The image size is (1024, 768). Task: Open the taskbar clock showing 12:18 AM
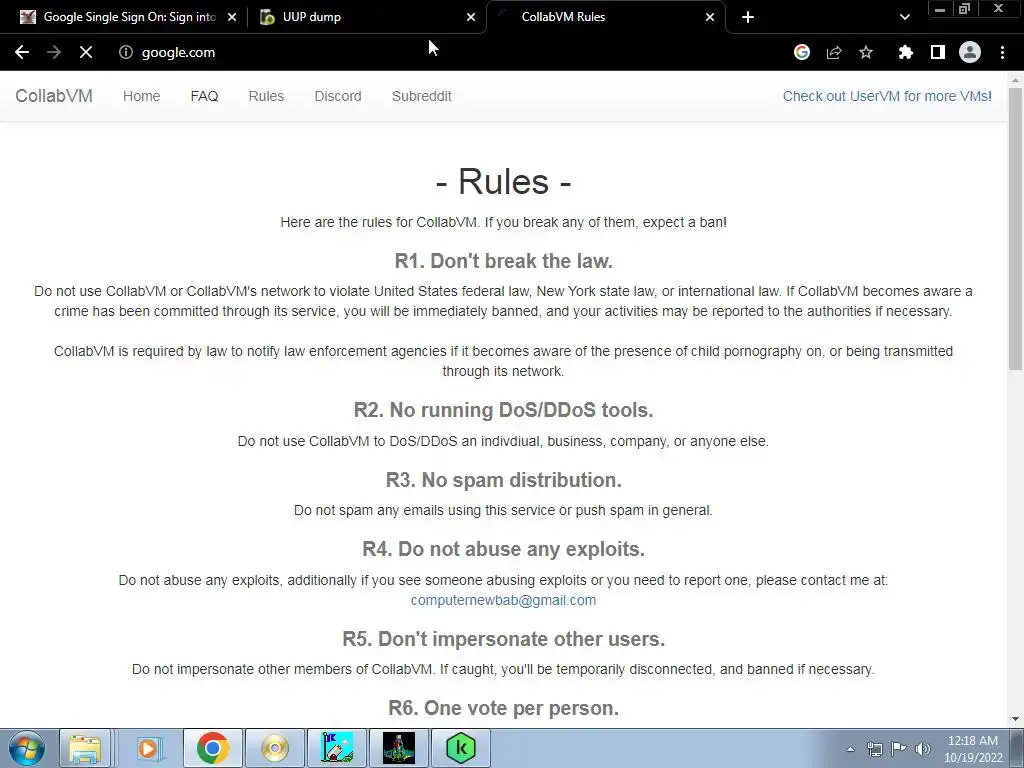[973, 749]
